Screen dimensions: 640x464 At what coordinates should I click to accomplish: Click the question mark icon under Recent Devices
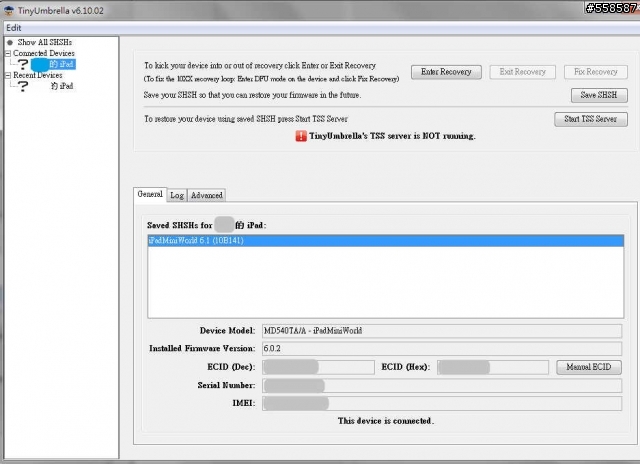pos(23,87)
